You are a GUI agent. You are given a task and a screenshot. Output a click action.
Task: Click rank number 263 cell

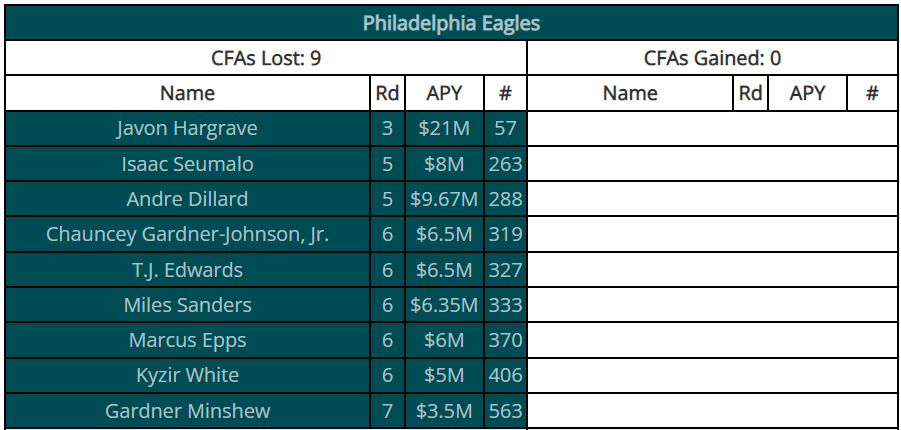tap(505, 164)
